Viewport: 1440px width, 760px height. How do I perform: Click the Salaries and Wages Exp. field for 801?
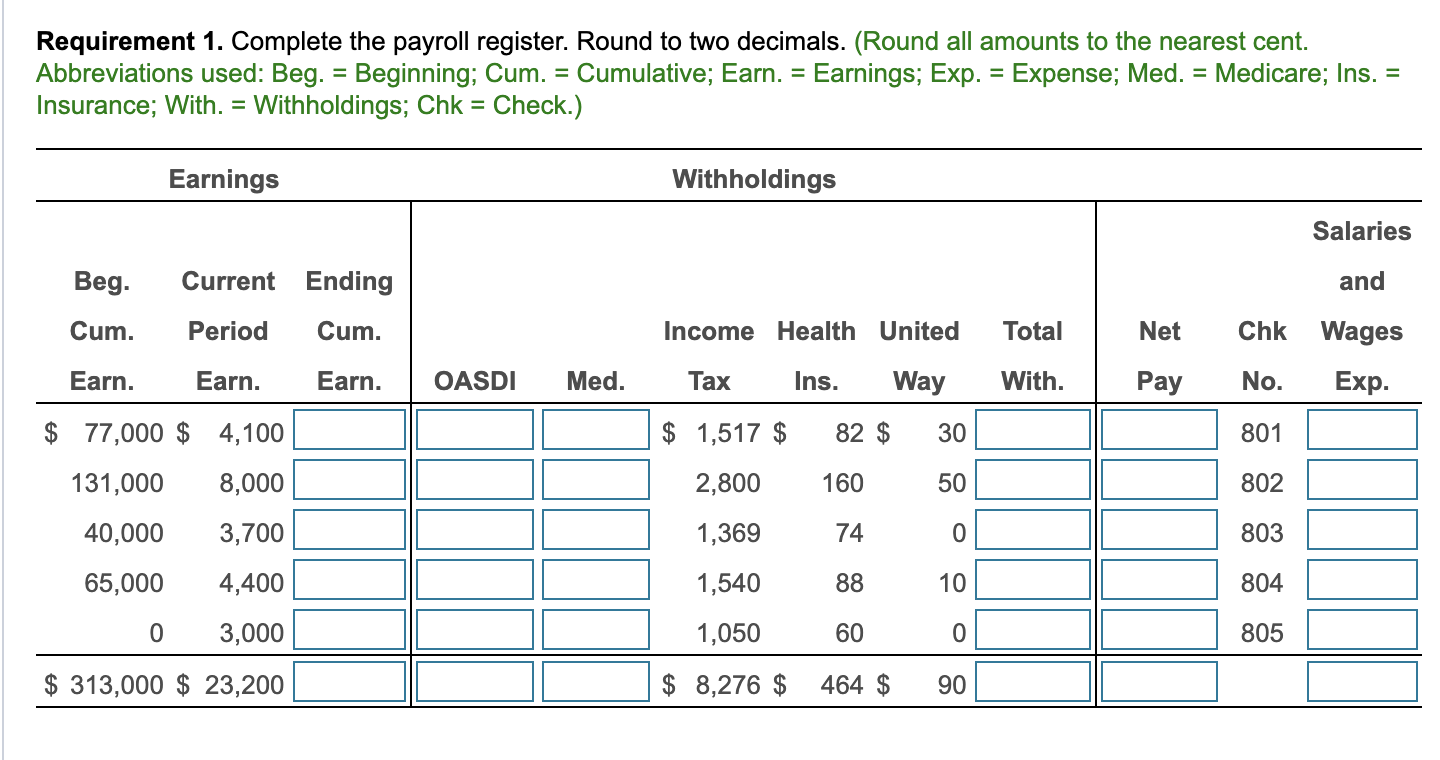coord(1362,430)
